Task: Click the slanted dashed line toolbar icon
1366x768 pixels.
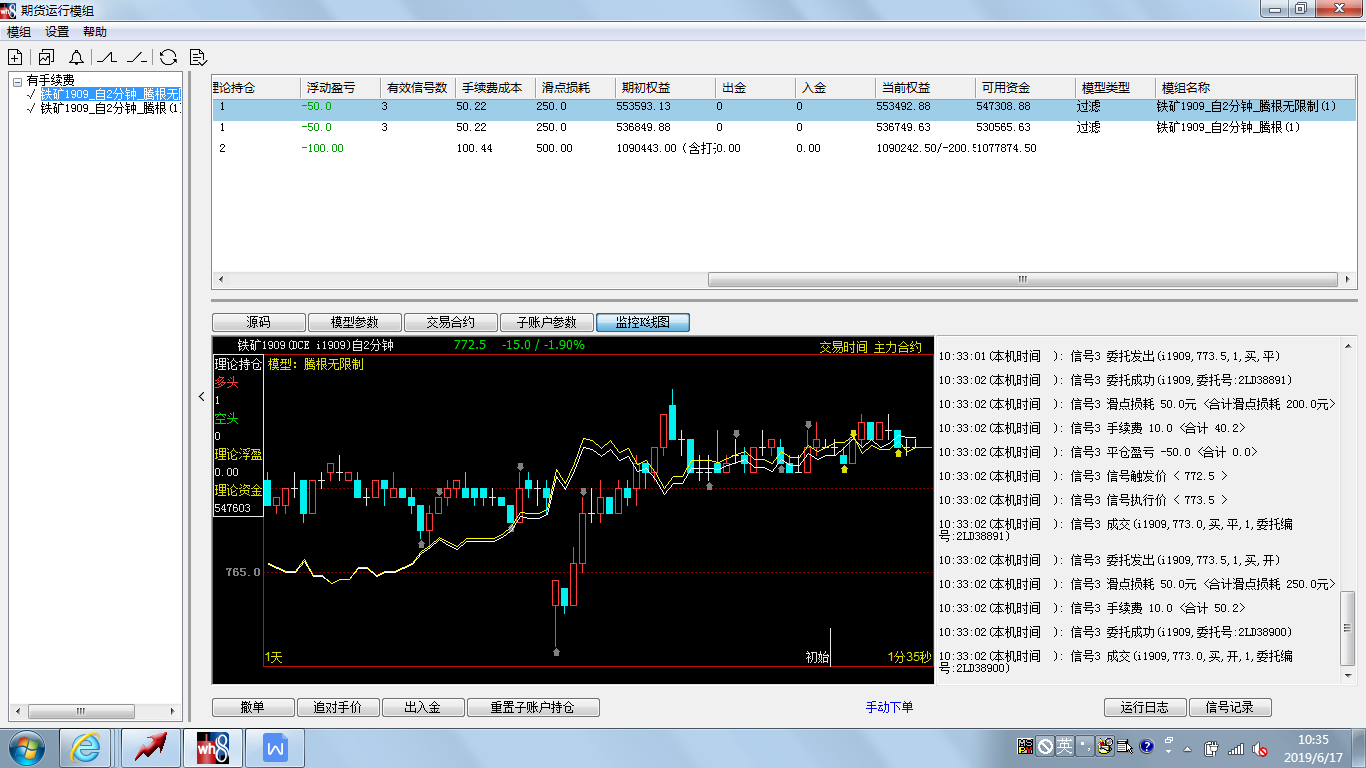Action: tap(137, 57)
